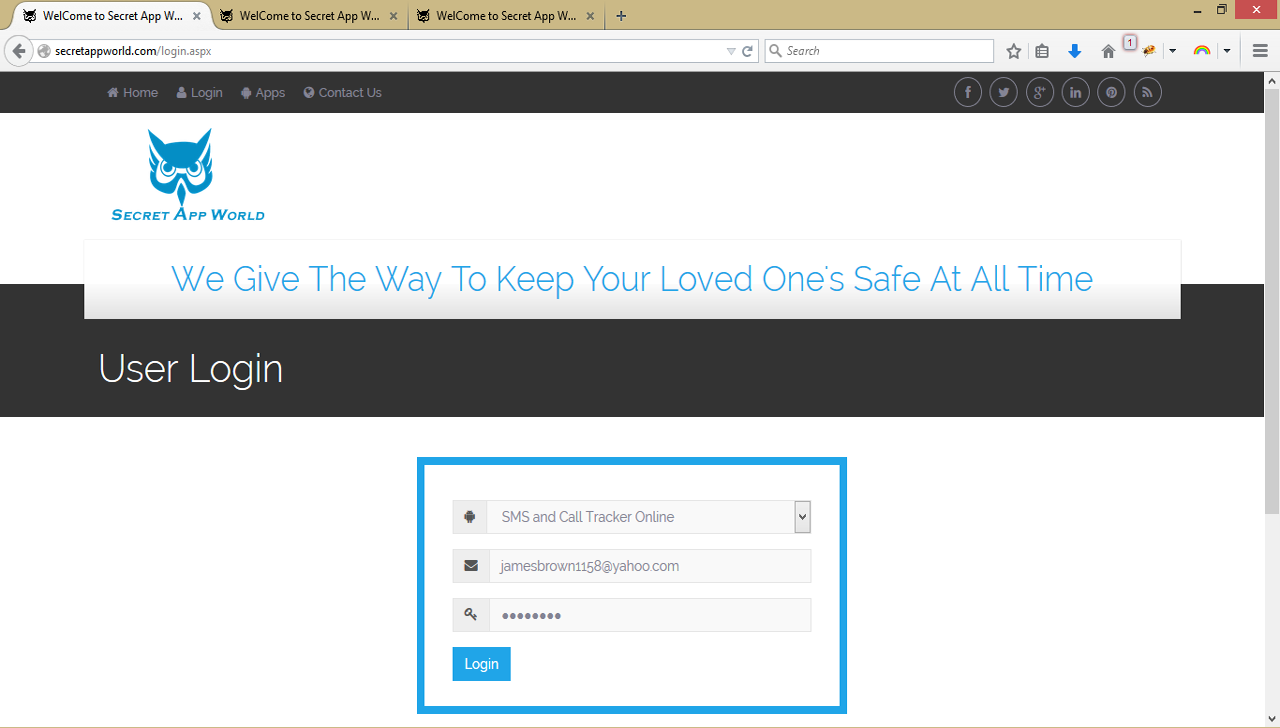The width and height of the screenshot is (1280, 728).
Task: Click the envelope icon beside email field
Action: (471, 566)
